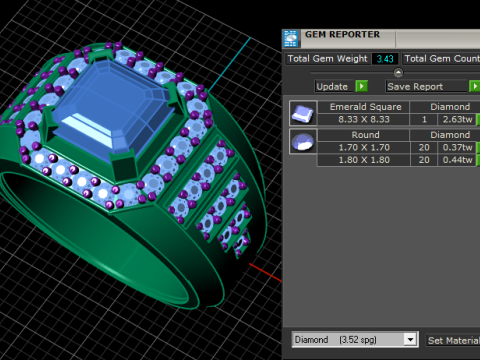Click the Set Material button
The image size is (480, 360).
click(453, 340)
